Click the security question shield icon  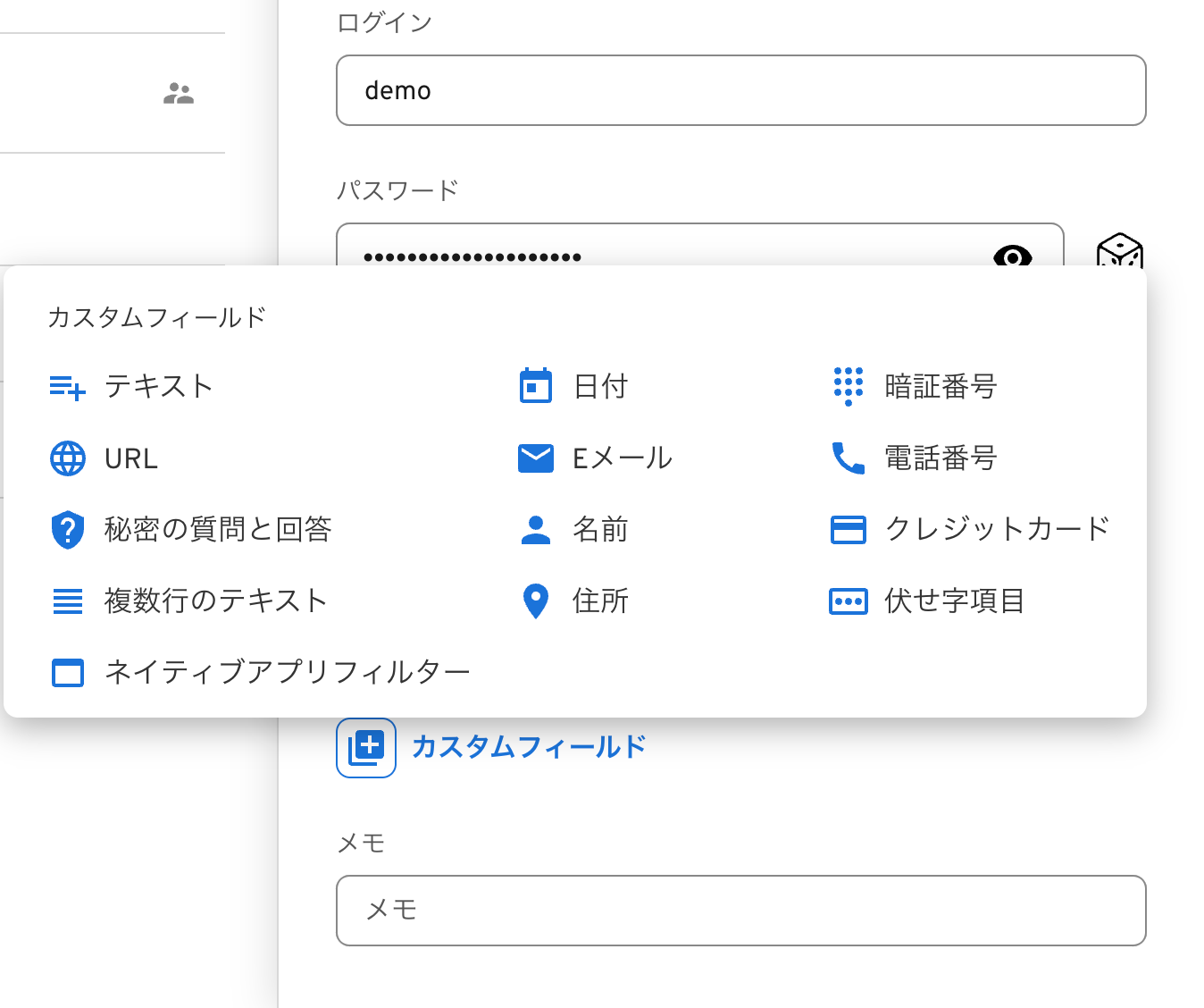coord(67,530)
